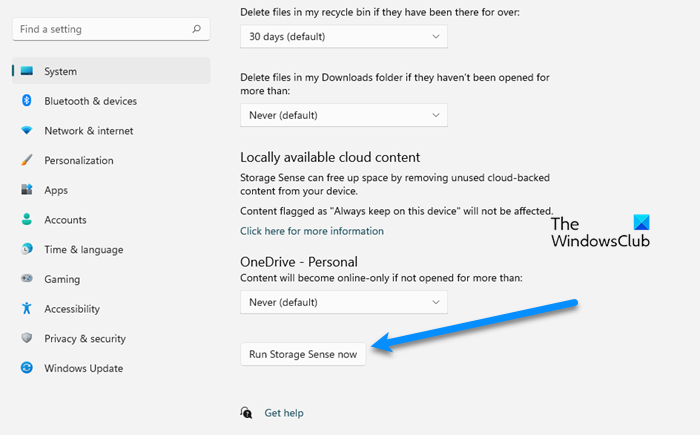Click the Personalization paintbrush icon
This screenshot has height=435, width=700.
27,160
